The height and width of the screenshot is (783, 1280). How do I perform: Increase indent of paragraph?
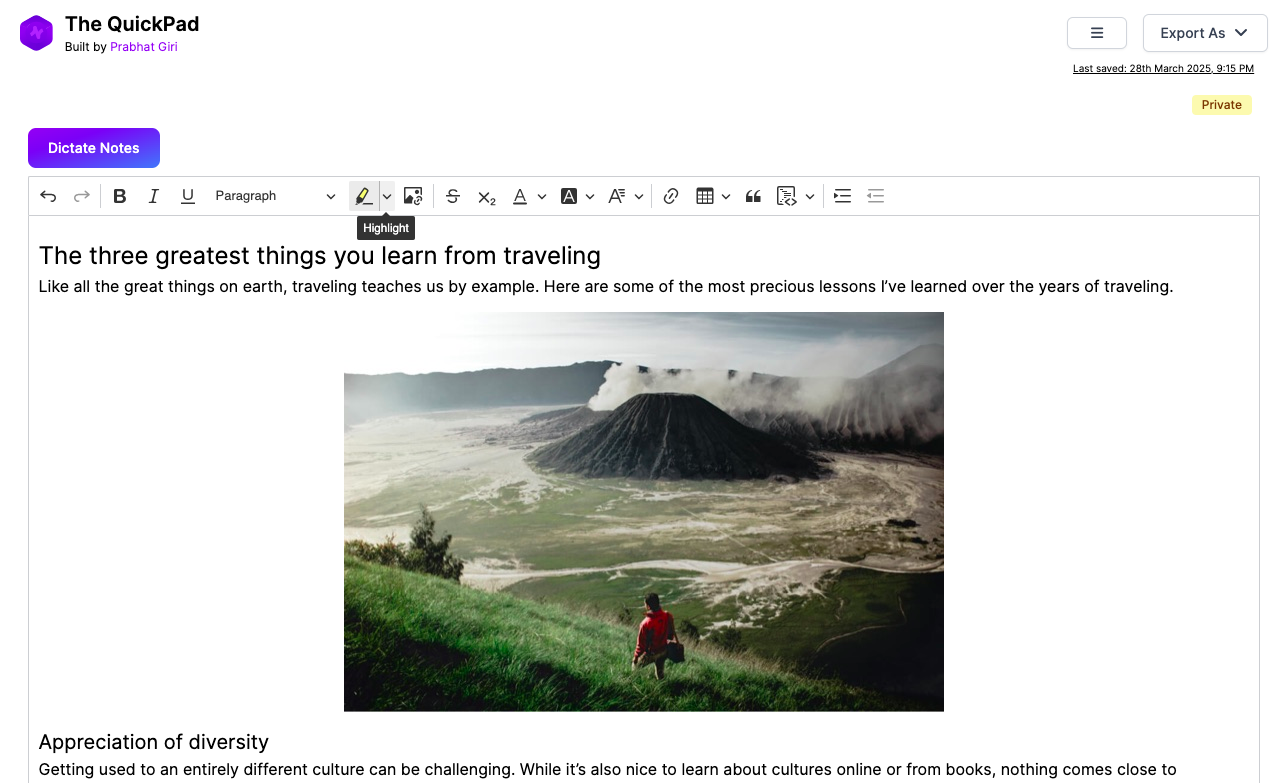click(842, 196)
